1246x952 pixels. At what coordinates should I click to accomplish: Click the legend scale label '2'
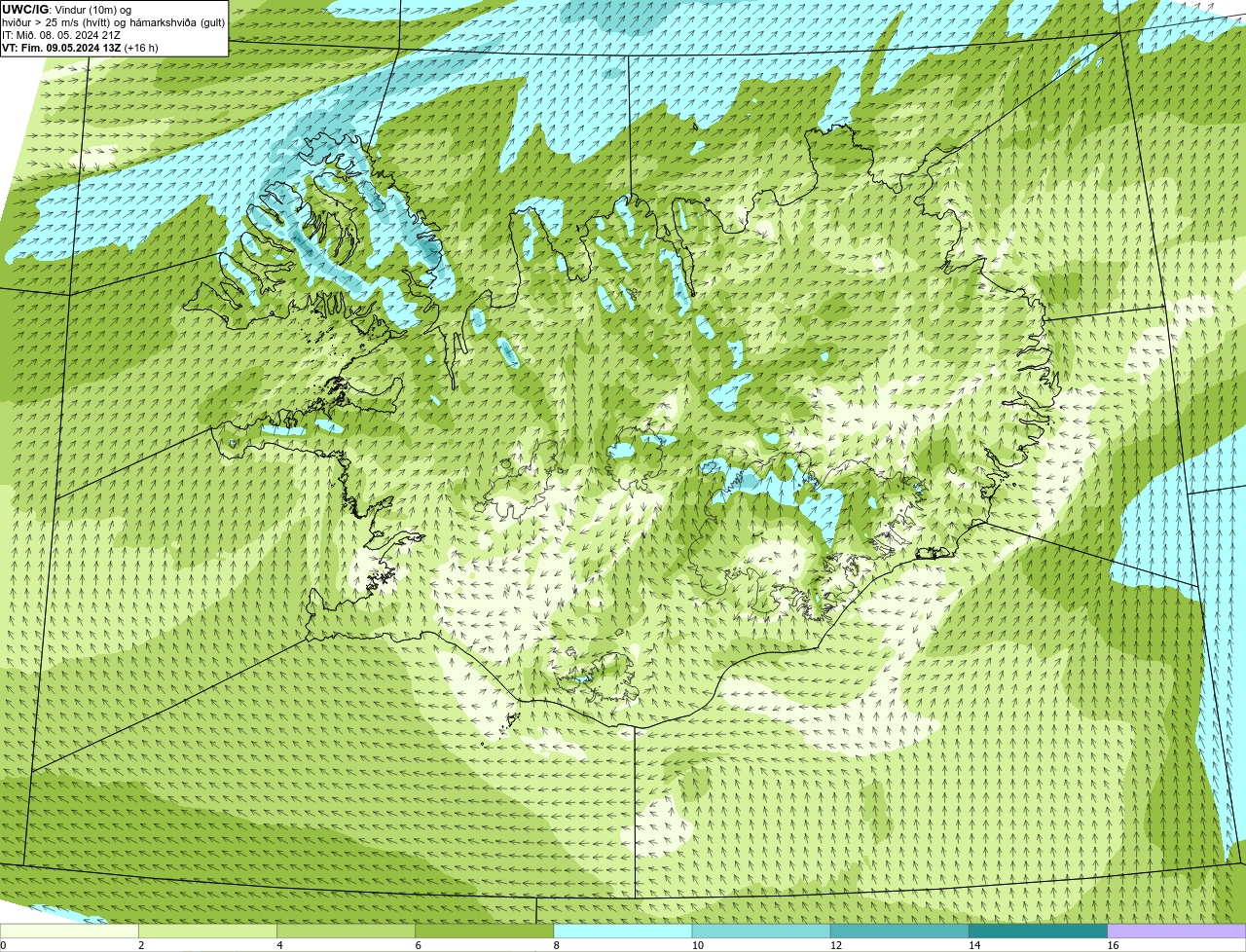(141, 945)
